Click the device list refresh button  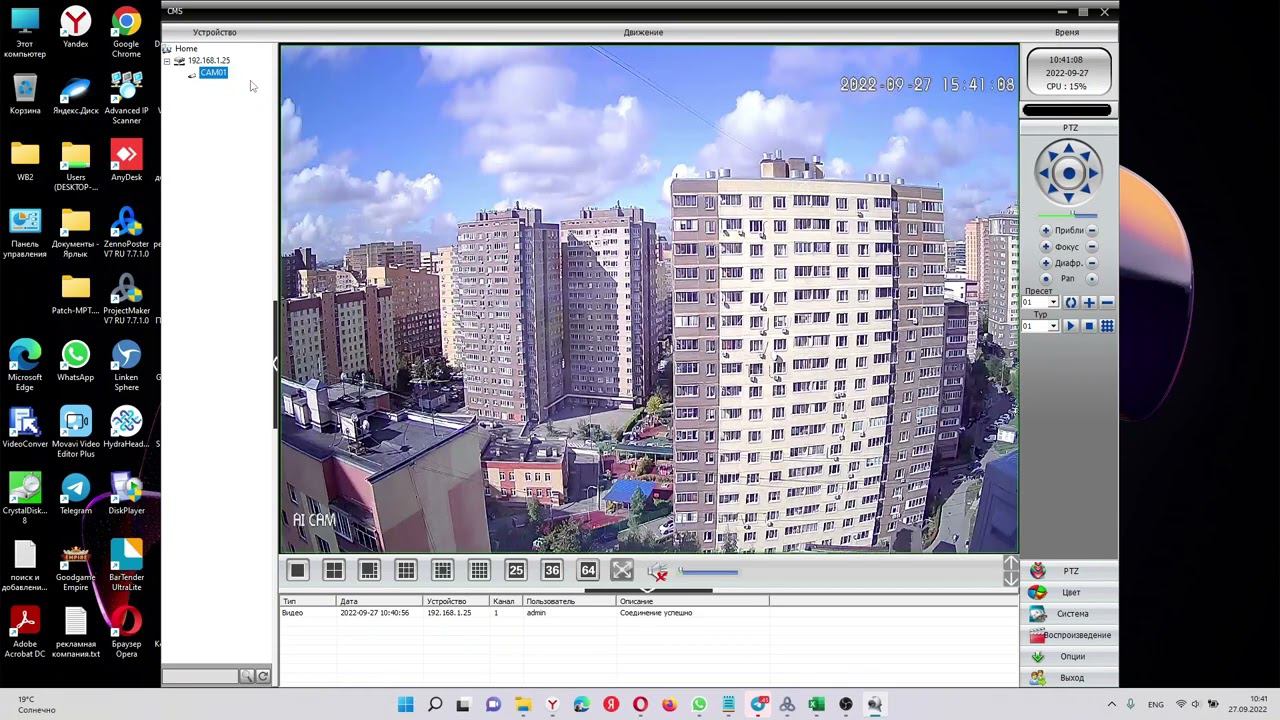tap(263, 676)
